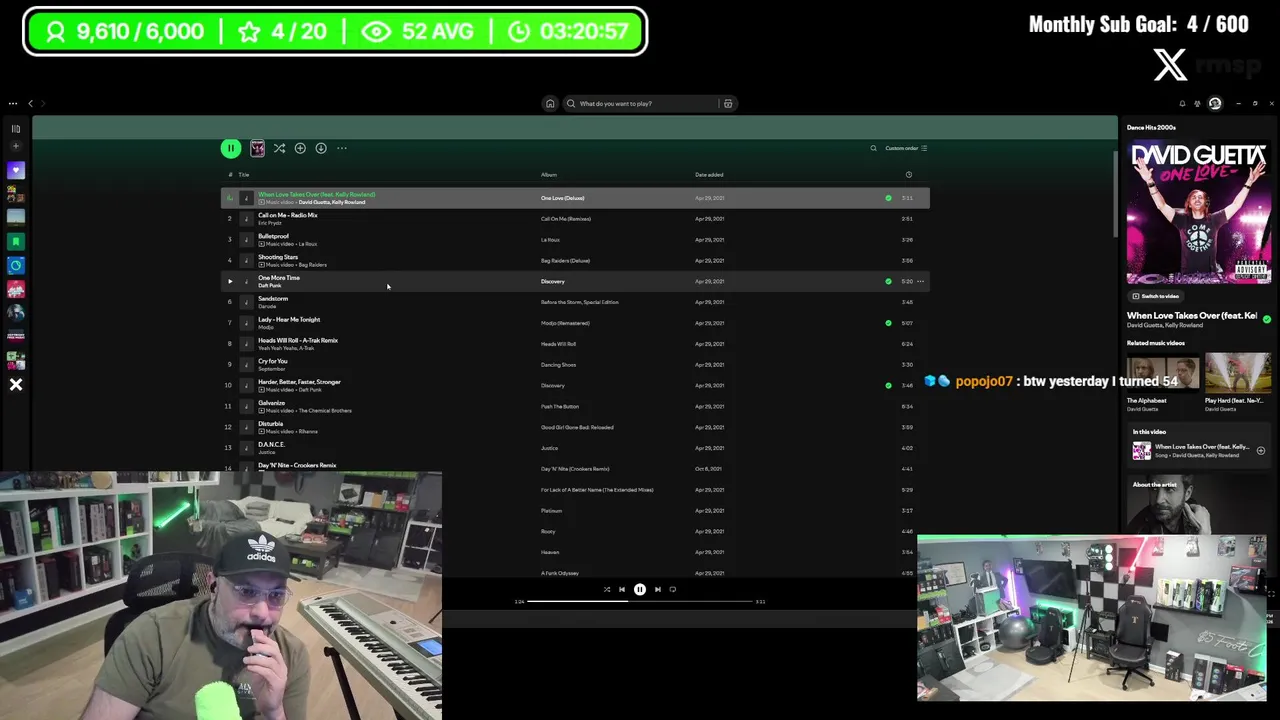Click the playlist video preview thumbnail
The height and width of the screenshot is (720, 1280).
[x=257, y=148]
